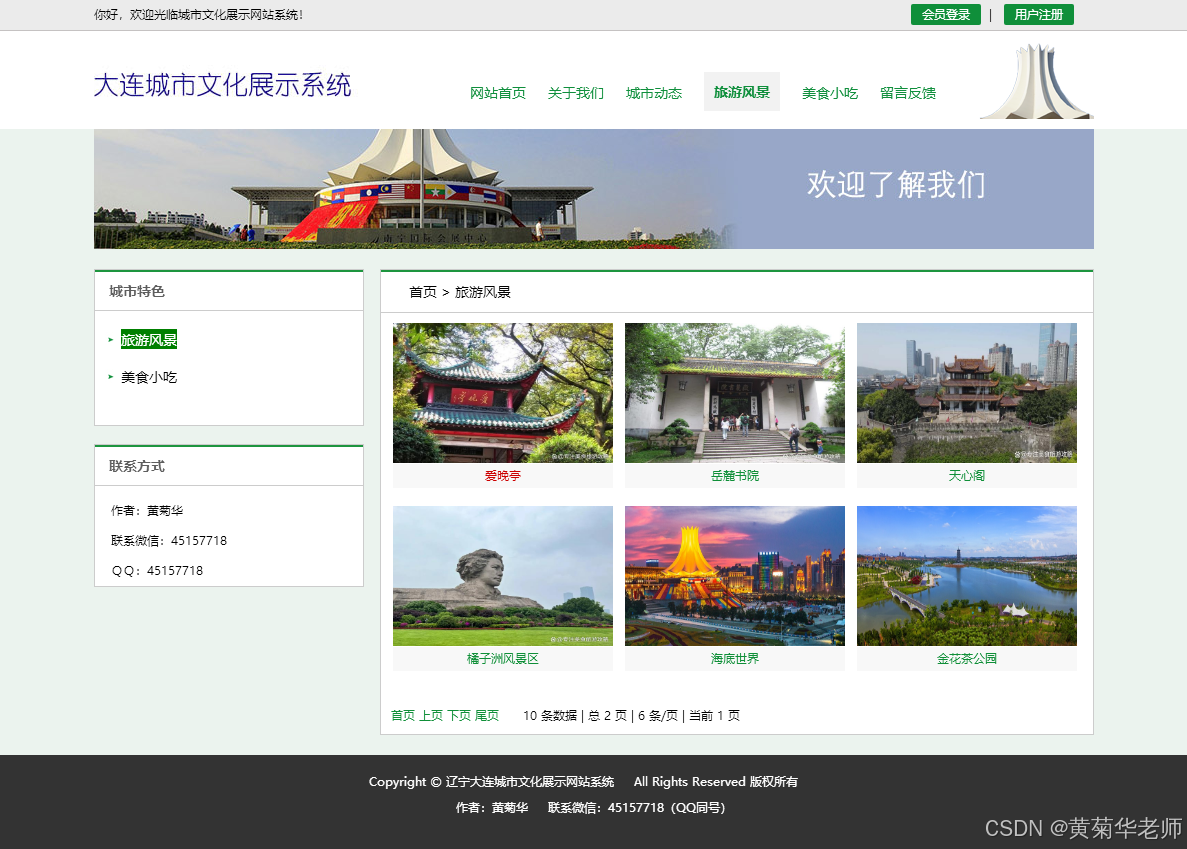
Task: Click the 海底世界 caption link
Action: click(x=734, y=659)
